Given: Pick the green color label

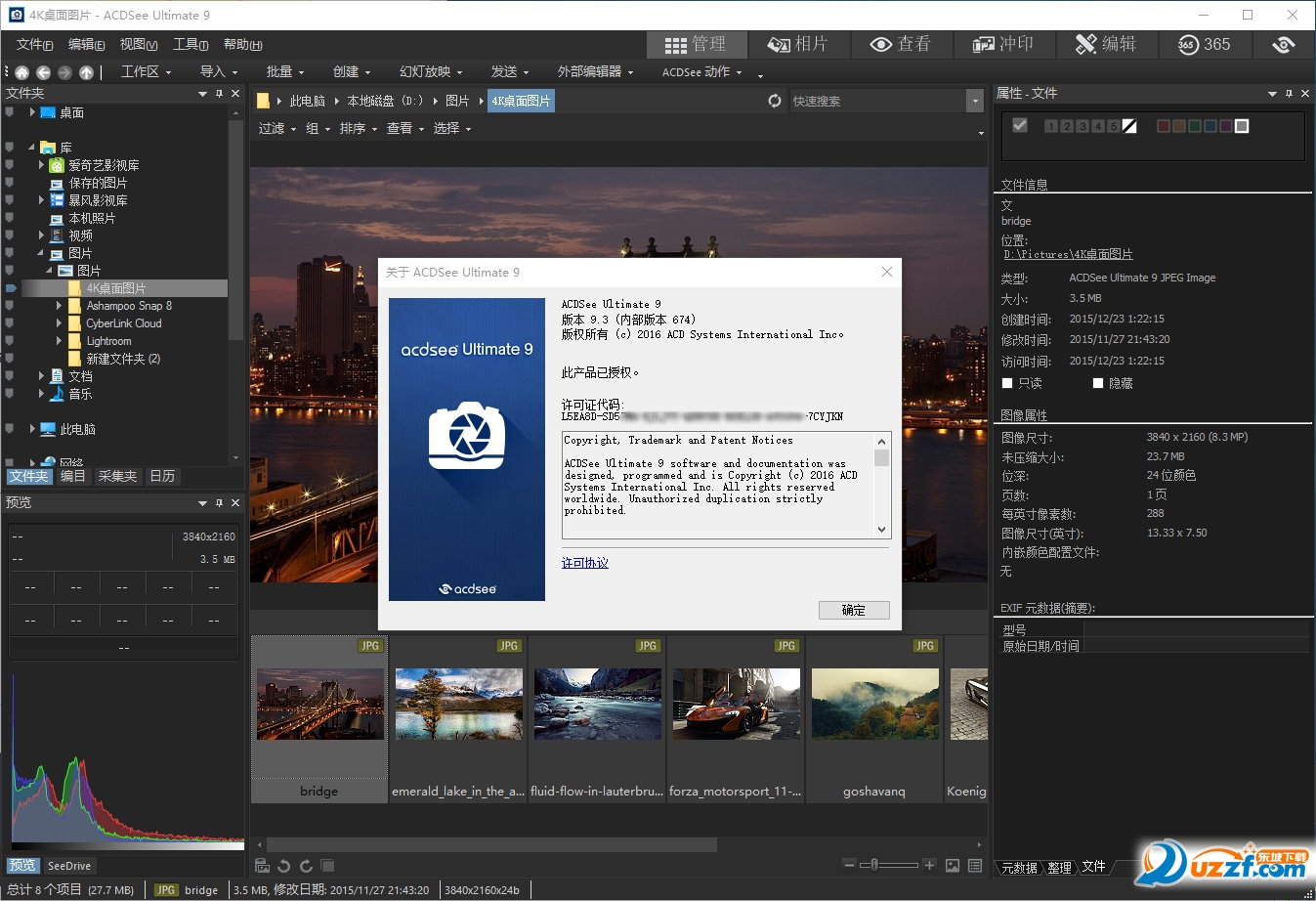Looking at the screenshot, I should [1195, 126].
